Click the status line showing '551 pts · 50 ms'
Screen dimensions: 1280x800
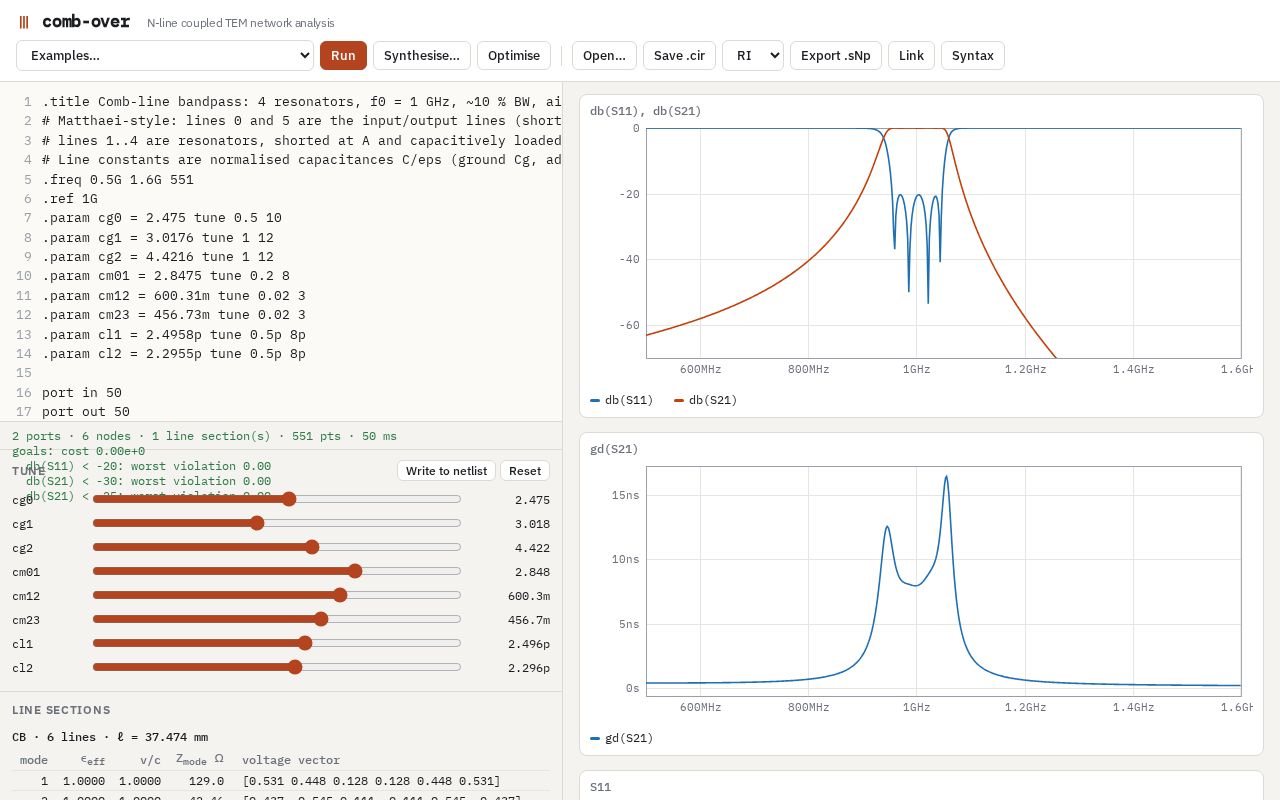point(204,436)
